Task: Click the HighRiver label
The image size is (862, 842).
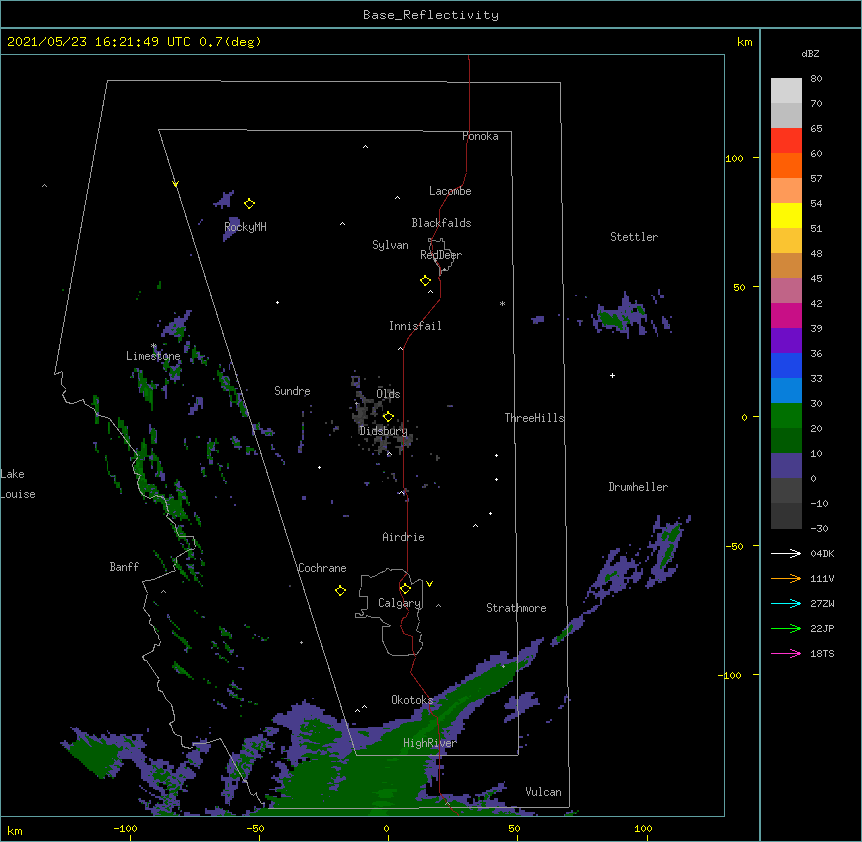Action: click(x=430, y=743)
